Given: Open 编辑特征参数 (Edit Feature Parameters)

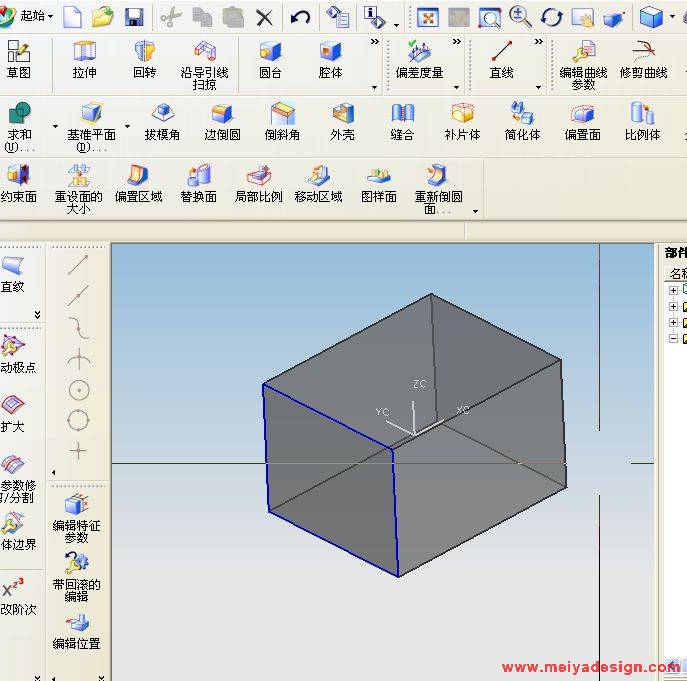Looking at the screenshot, I should pos(76,517).
